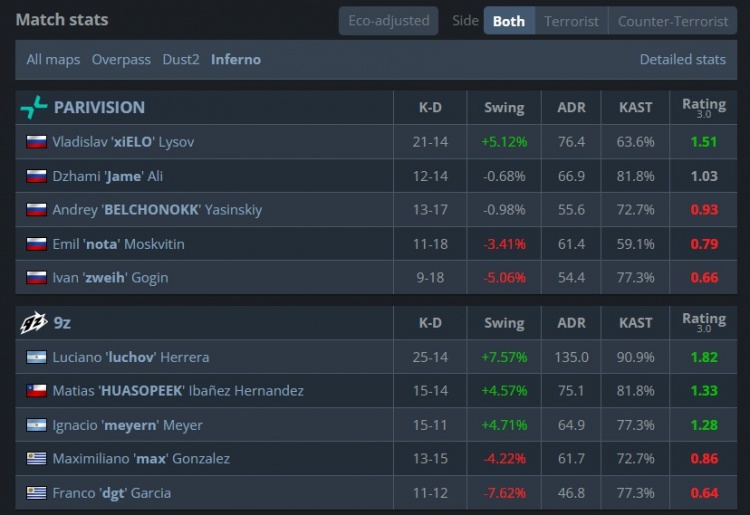Screen dimensions: 750x515
Task: Click the PARIVISION team logo icon
Action: click(34, 107)
